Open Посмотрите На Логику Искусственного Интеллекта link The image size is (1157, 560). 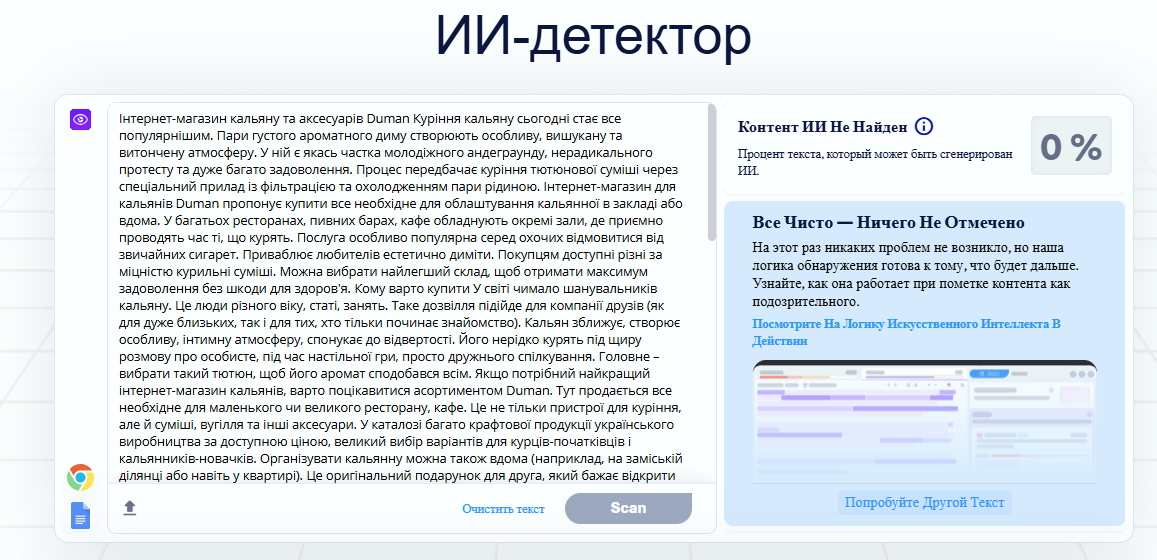click(906, 333)
